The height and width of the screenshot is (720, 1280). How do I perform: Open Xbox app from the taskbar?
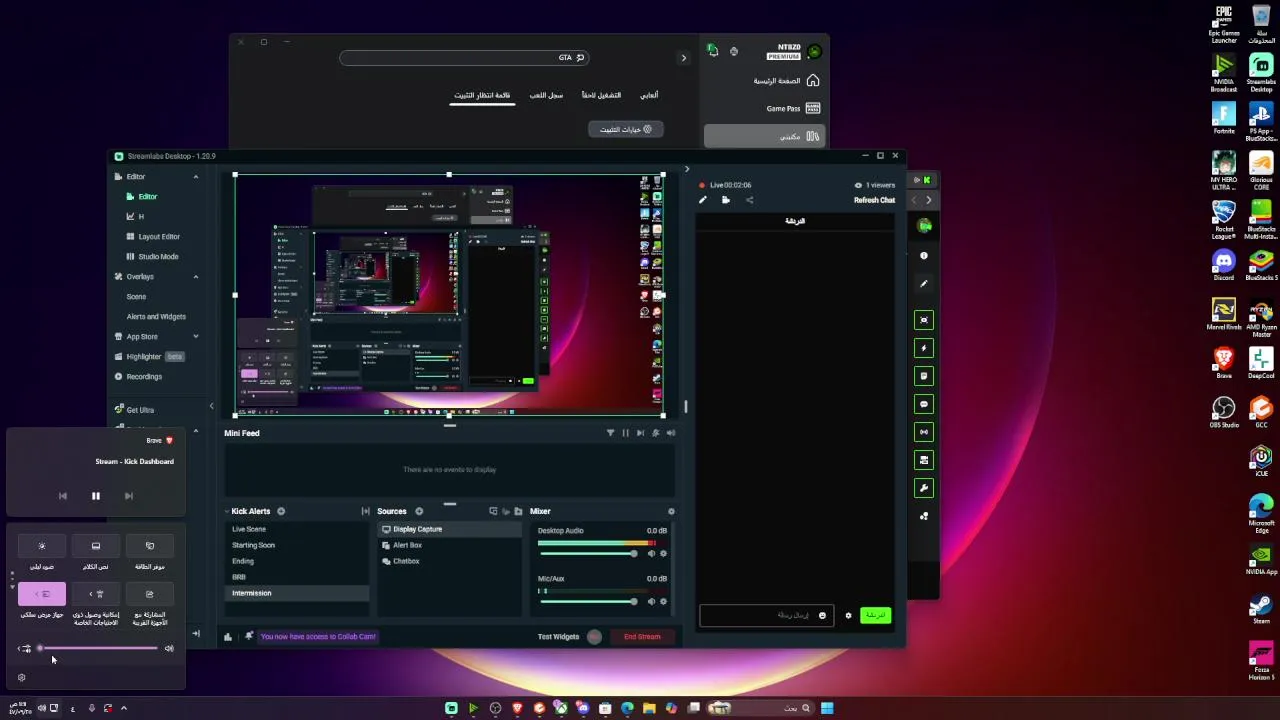point(561,708)
